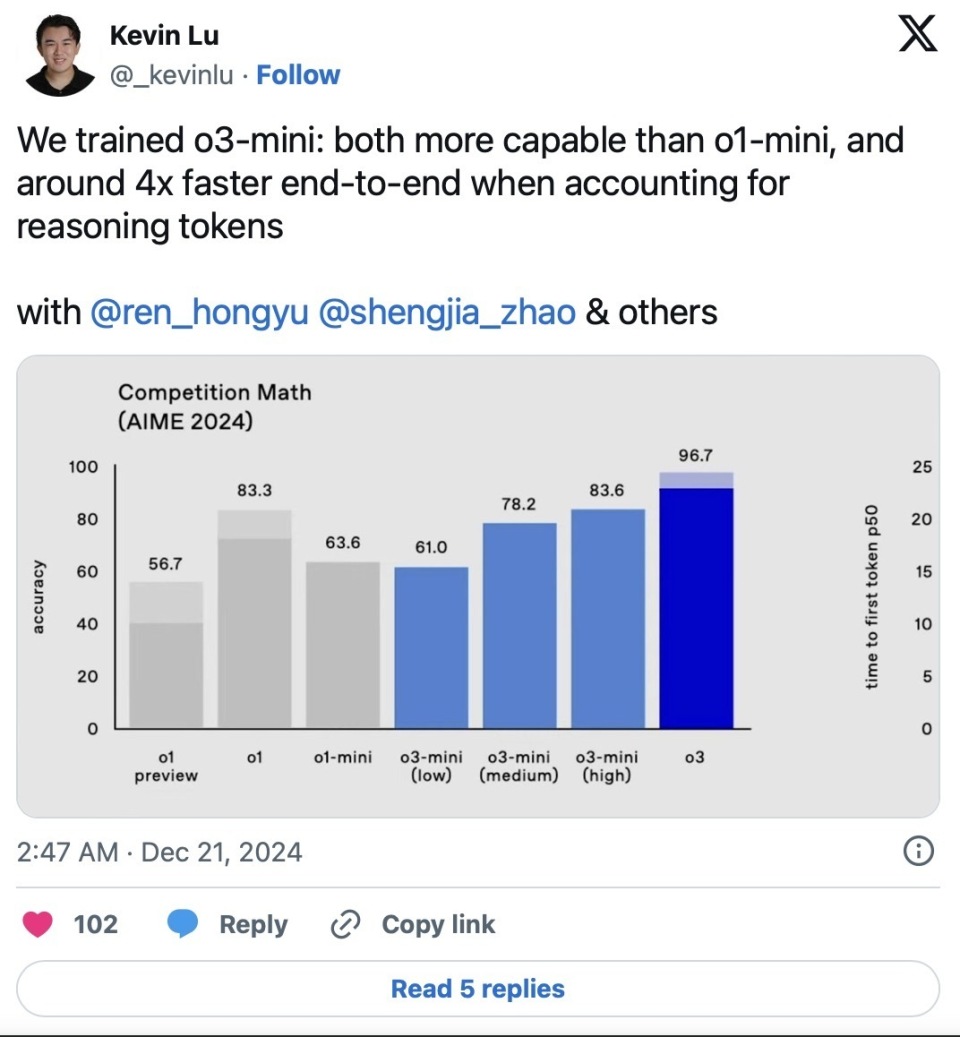
Task: Click the Dec 21, 2024 timestamp
Action: click(220, 852)
